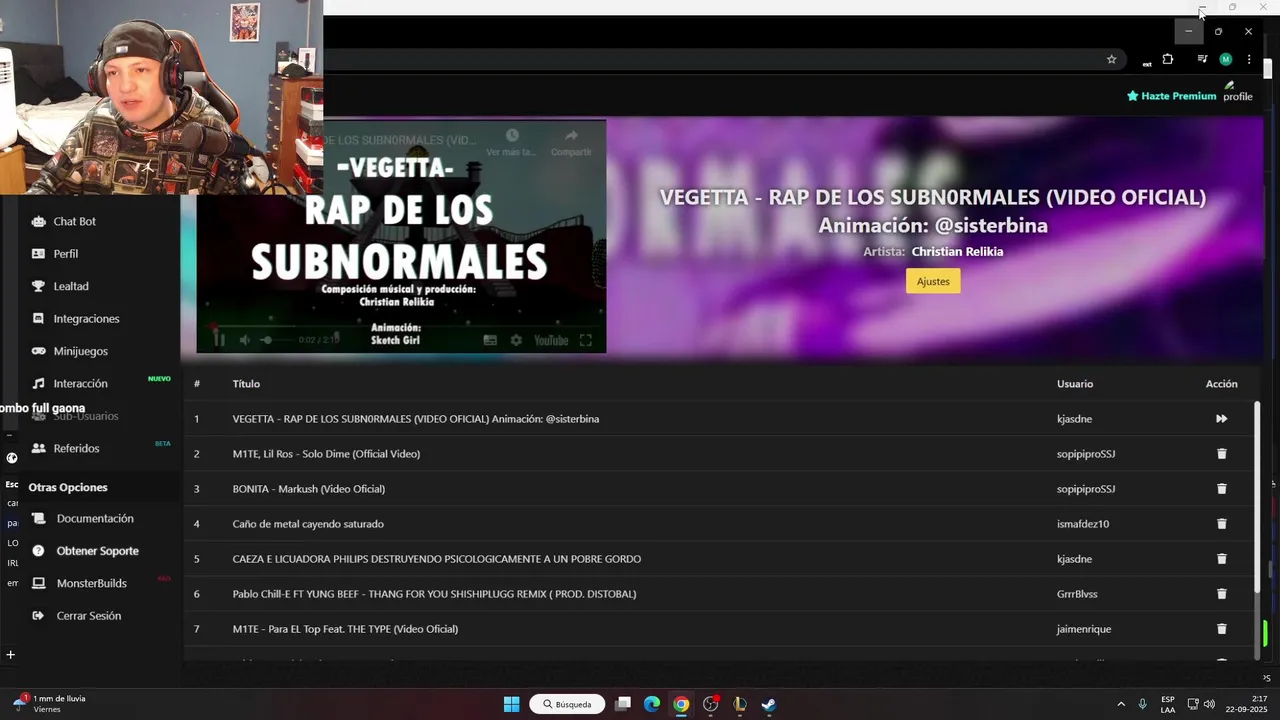
Task: Open Documentación under Otras Opciones
Action: 95,519
